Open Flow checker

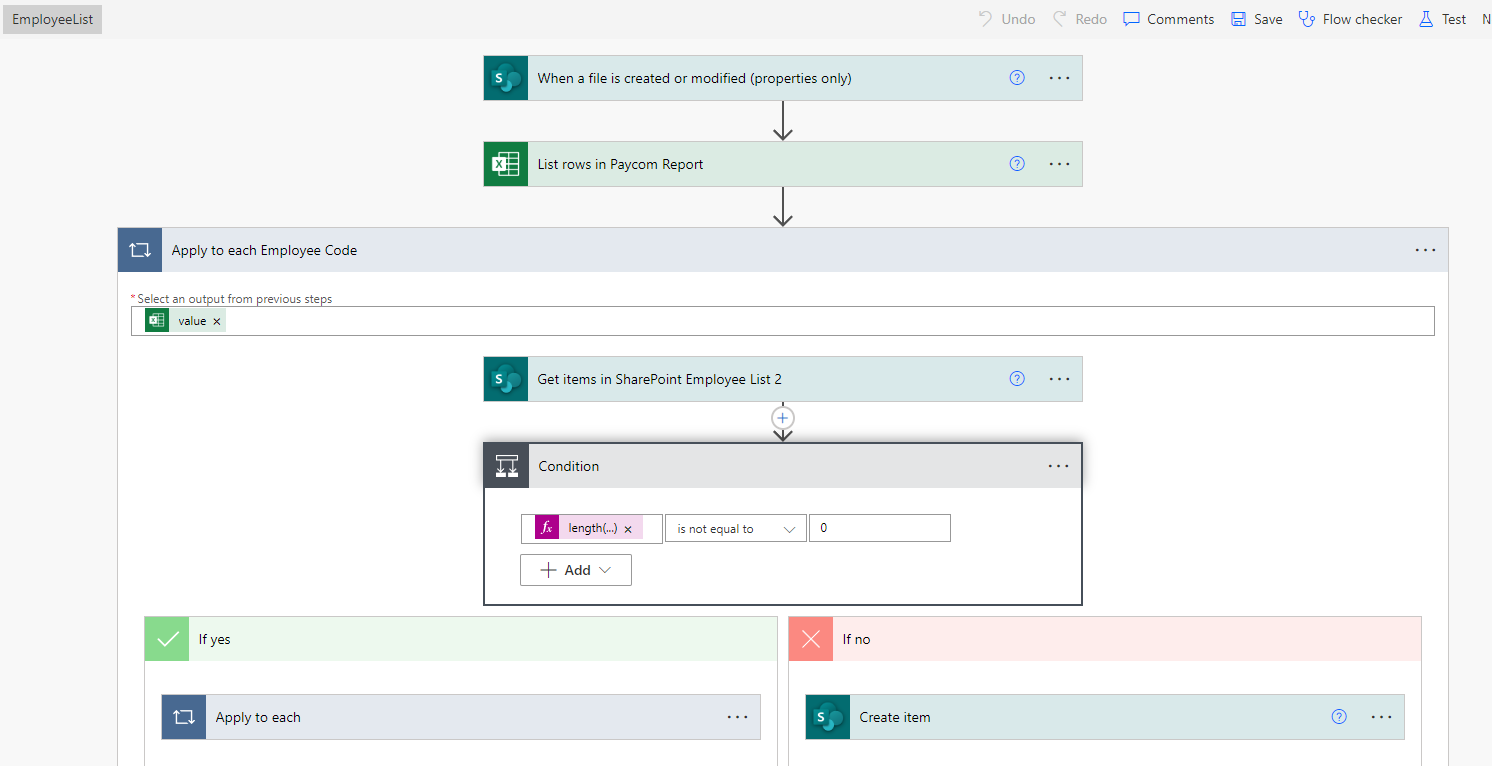(1350, 19)
